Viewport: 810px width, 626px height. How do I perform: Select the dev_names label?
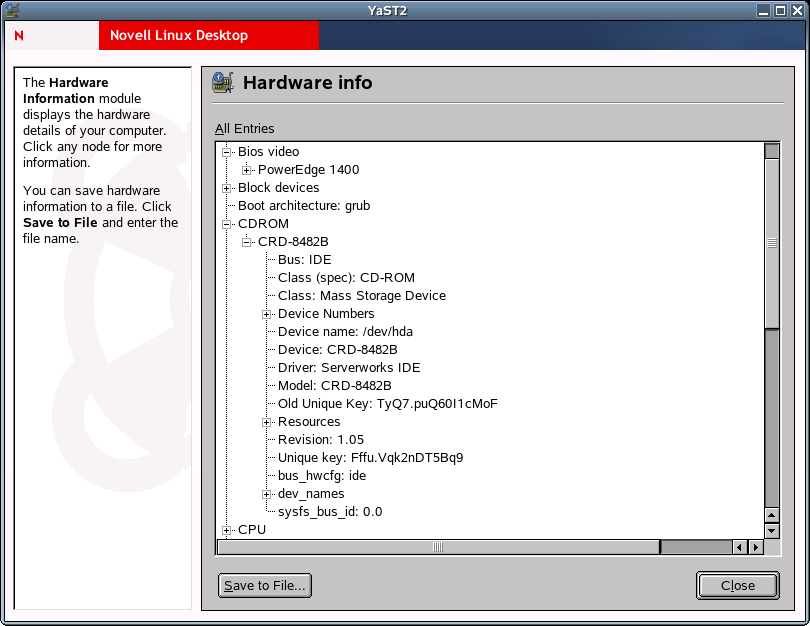click(x=311, y=494)
